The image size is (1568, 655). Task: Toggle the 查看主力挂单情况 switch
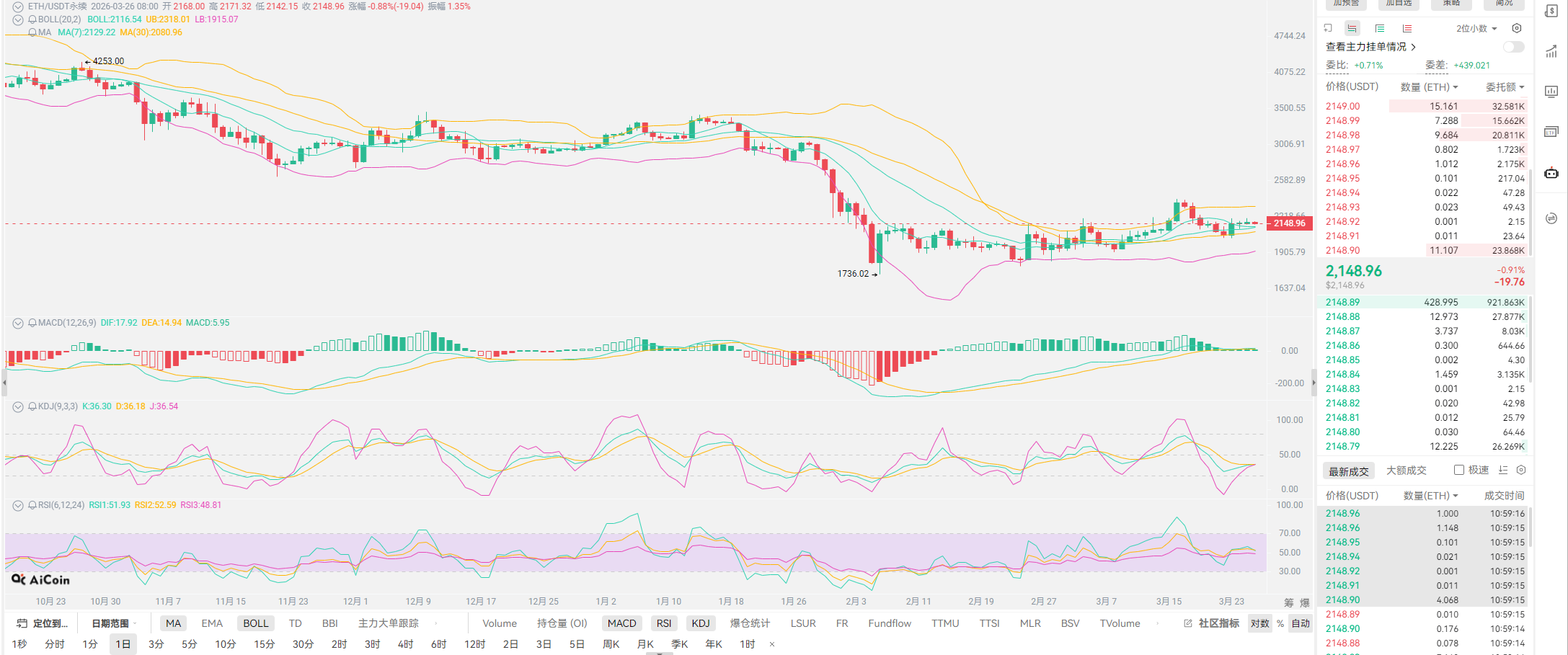pos(1513,47)
